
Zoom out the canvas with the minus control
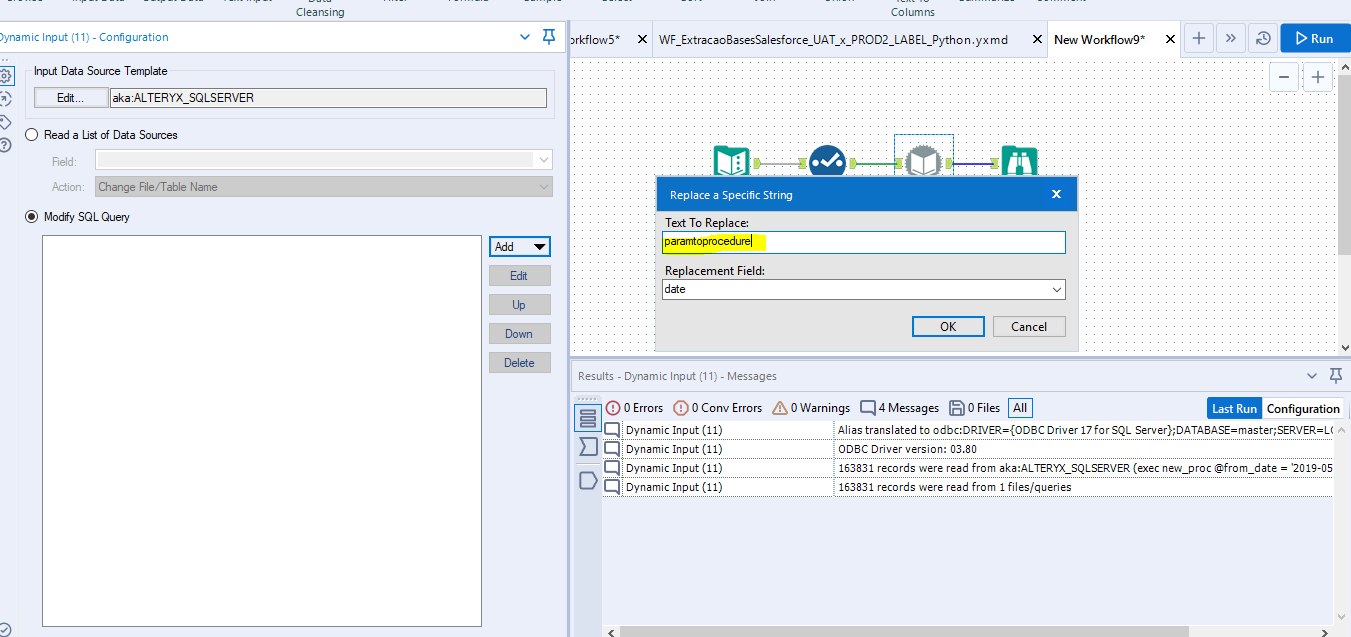(x=1283, y=76)
